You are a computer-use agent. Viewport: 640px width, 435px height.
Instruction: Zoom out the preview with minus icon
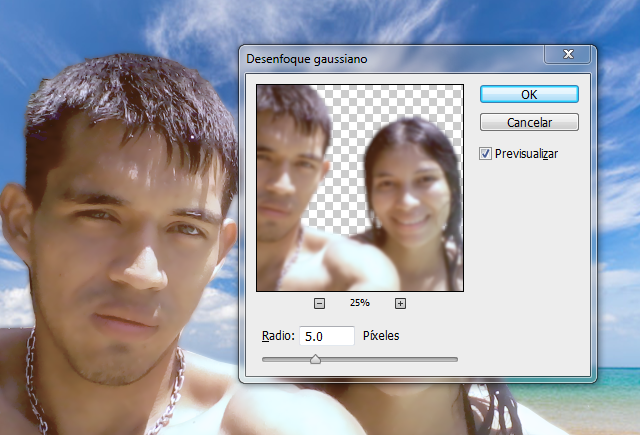[x=319, y=303]
